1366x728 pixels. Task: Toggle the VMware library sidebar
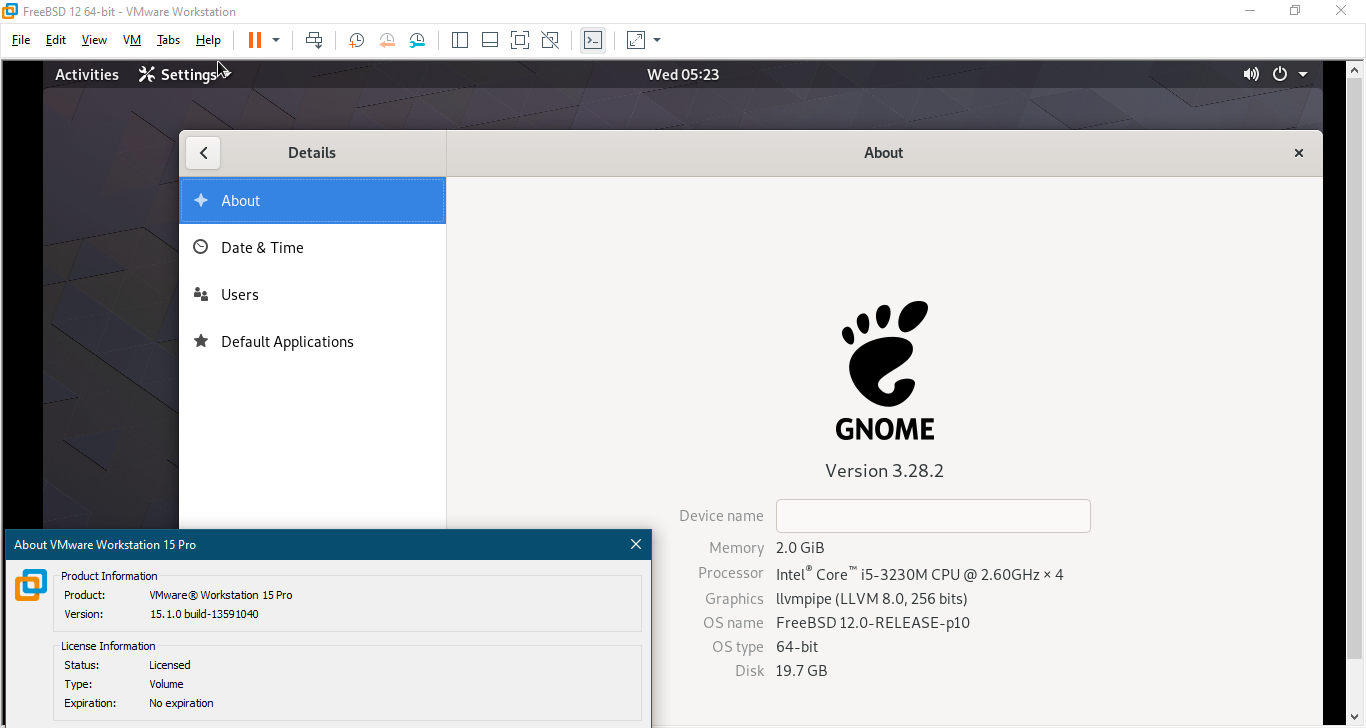point(460,40)
